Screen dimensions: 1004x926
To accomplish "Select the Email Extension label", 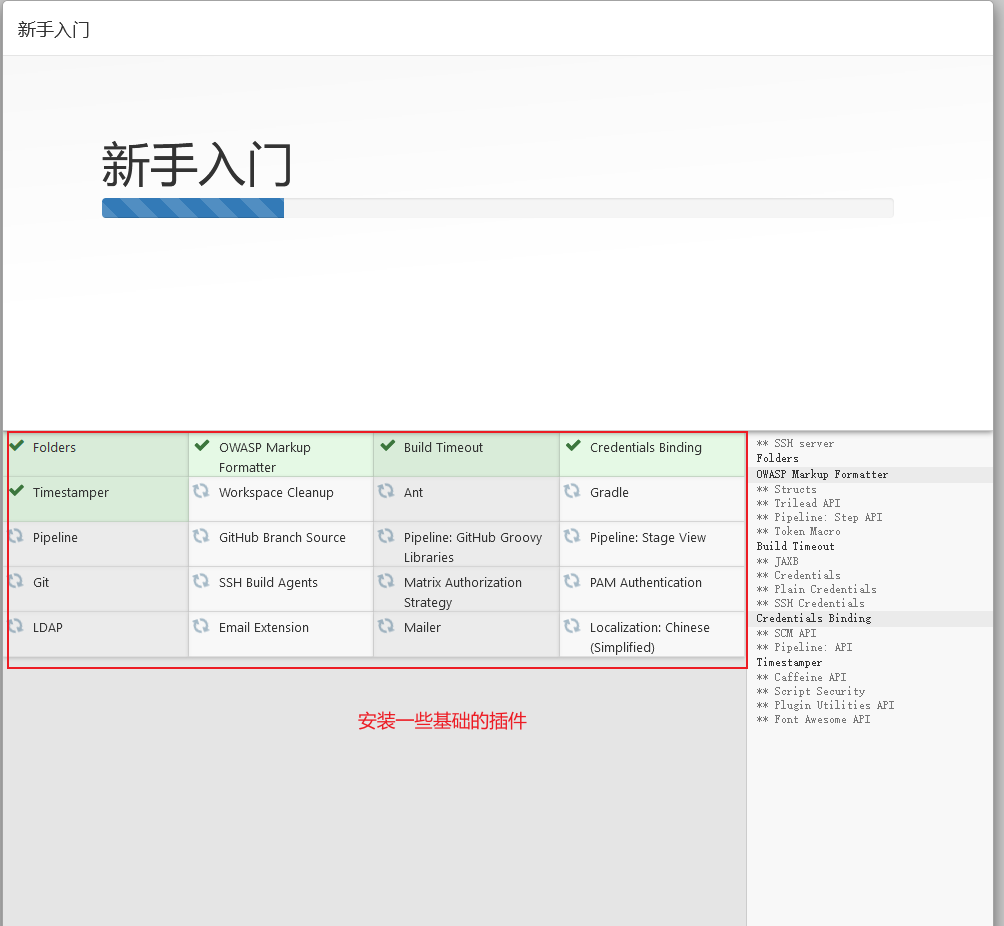I will [263, 628].
